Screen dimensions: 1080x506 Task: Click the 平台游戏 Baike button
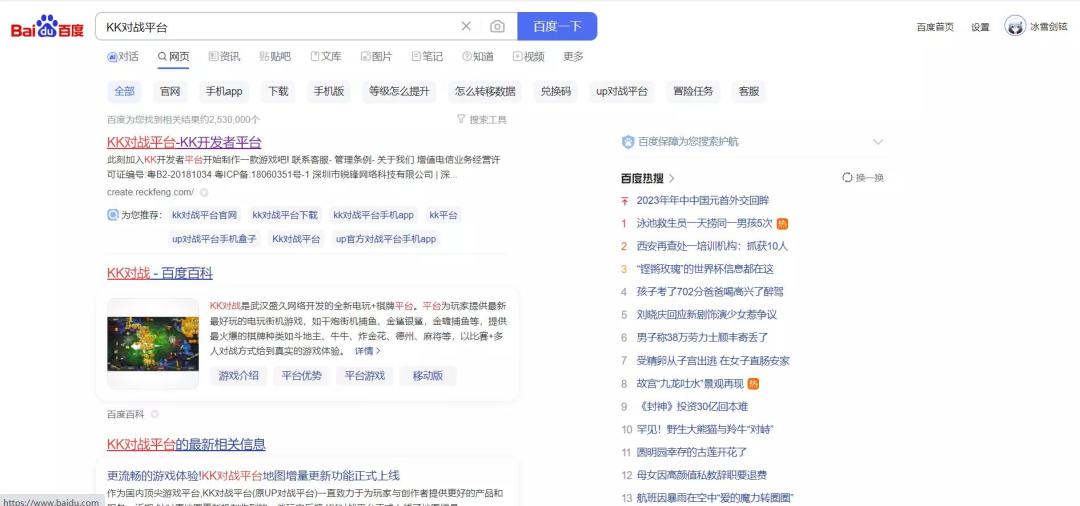coord(365,376)
